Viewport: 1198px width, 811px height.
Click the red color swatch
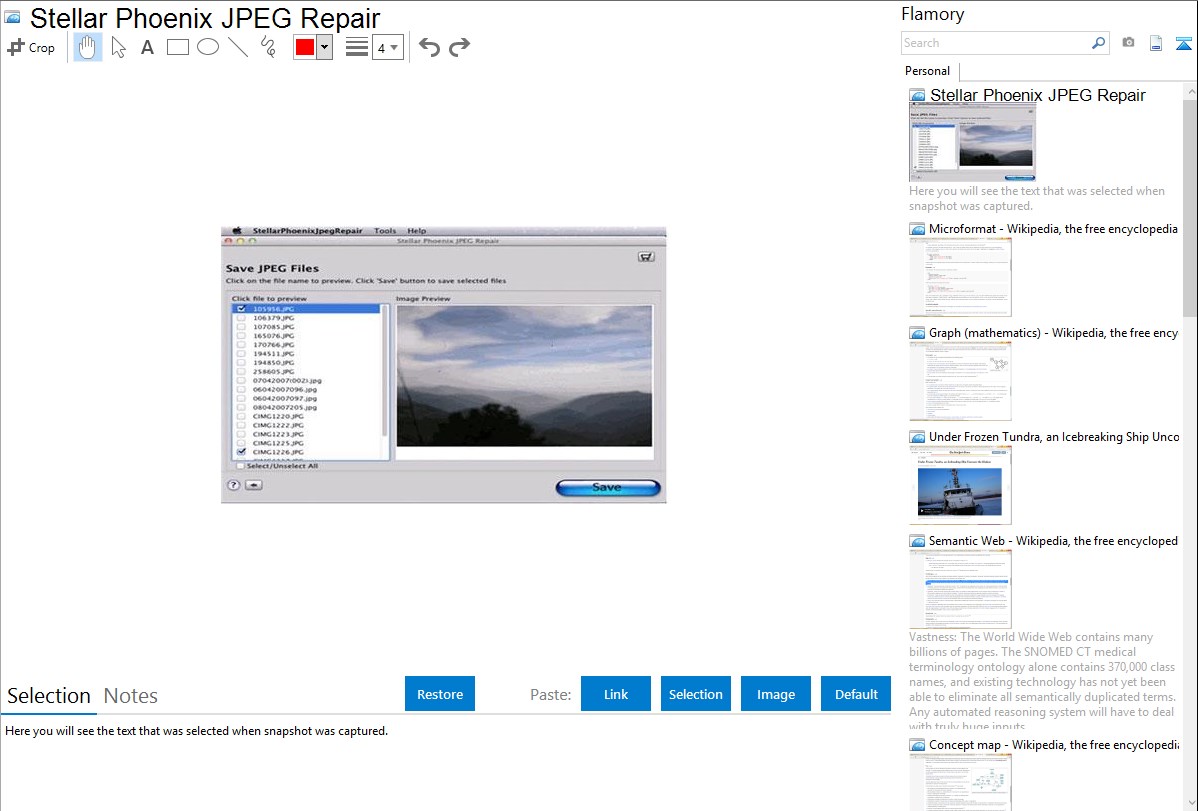coord(305,47)
